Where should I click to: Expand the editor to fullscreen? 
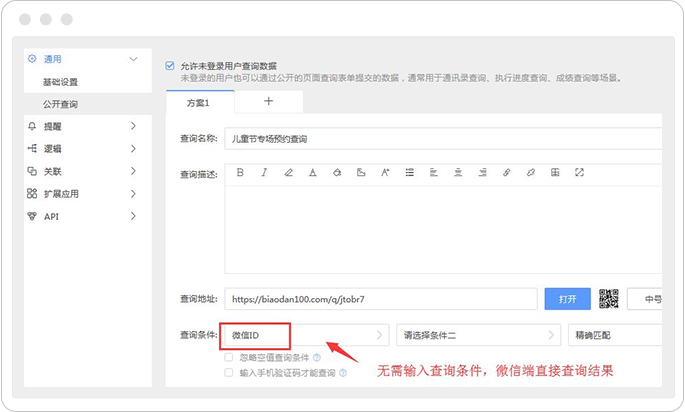pyautogui.click(x=580, y=173)
